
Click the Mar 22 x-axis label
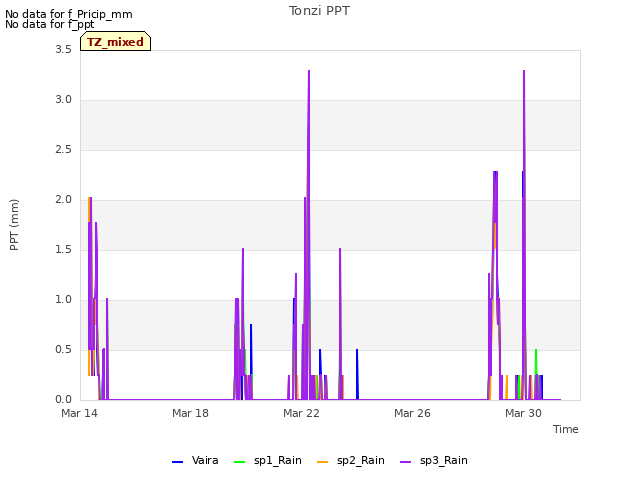click(301, 413)
